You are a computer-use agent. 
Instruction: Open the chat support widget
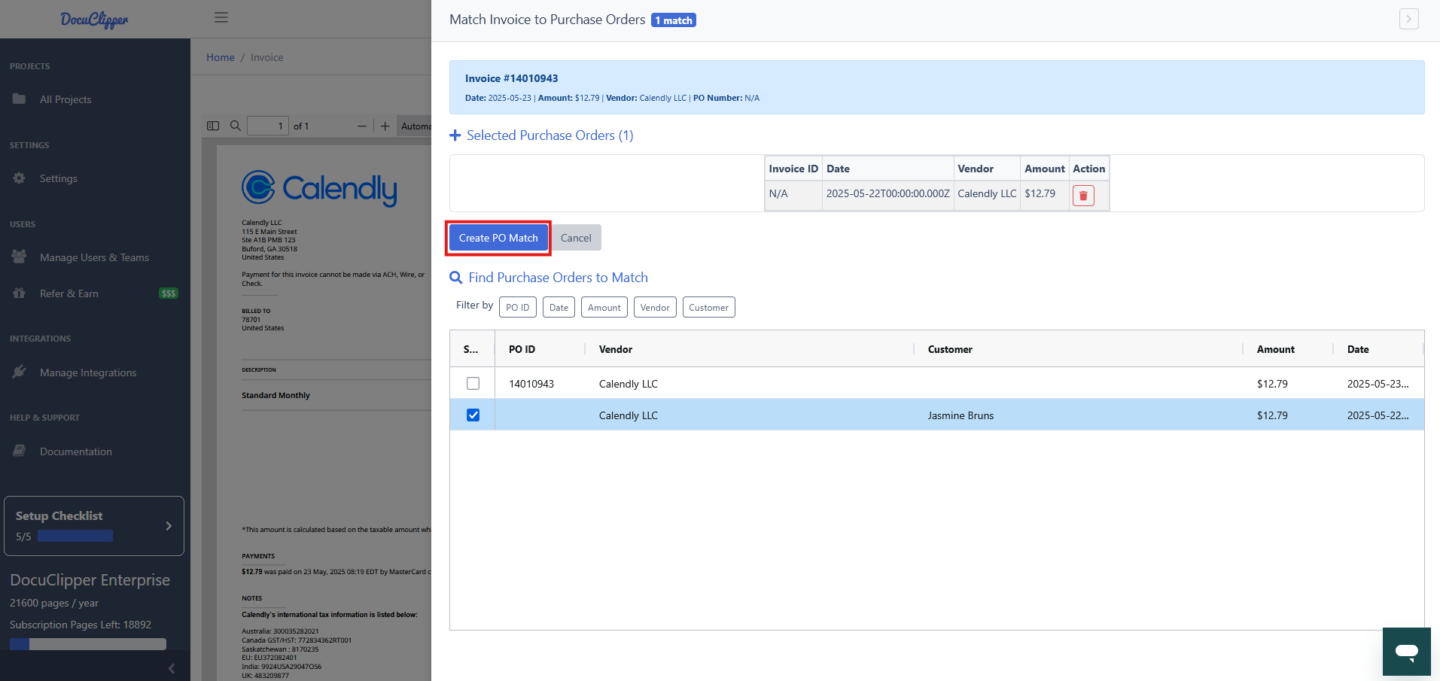tap(1407, 652)
